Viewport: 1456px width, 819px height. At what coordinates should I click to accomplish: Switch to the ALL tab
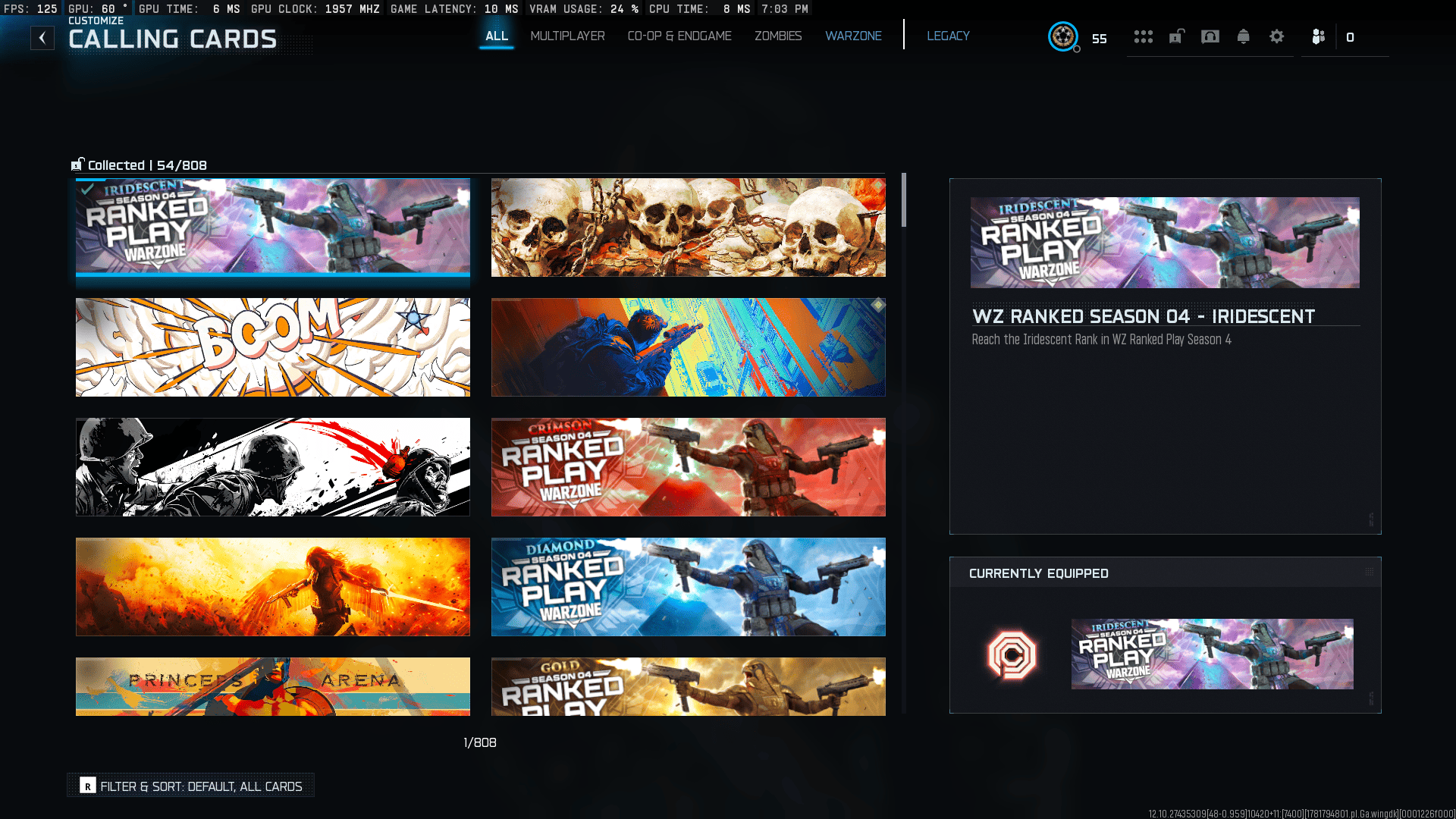point(497,36)
